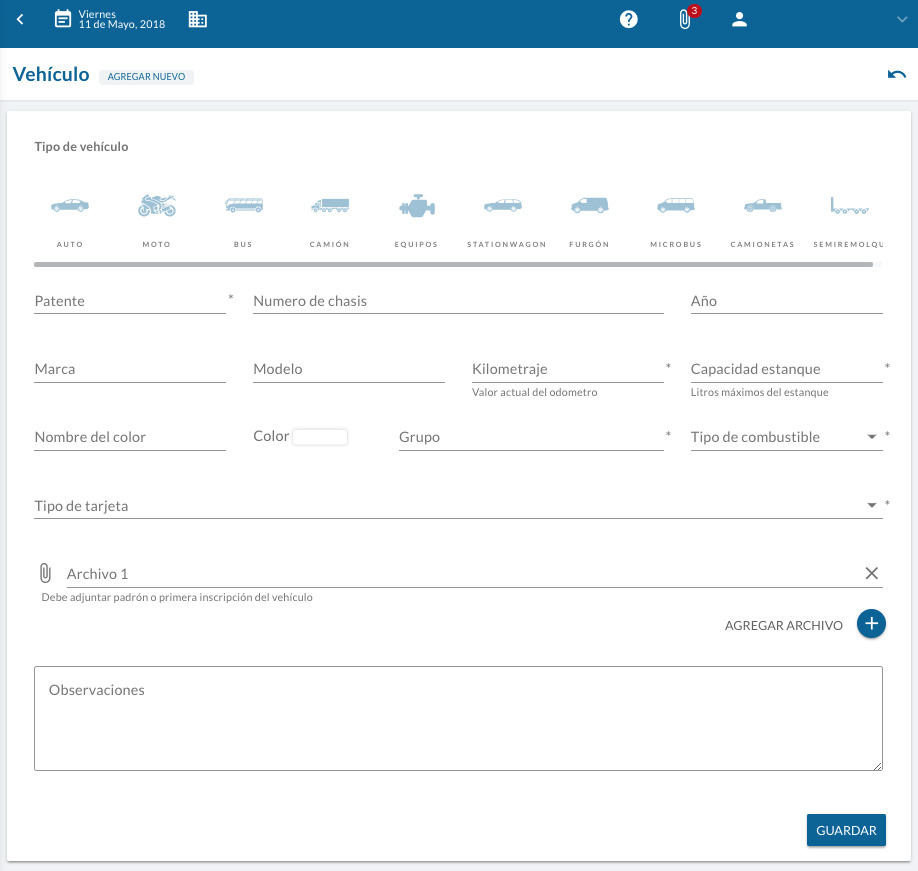This screenshot has height=871, width=918.
Task: Click into the Marca field
Action: [x=130, y=369]
